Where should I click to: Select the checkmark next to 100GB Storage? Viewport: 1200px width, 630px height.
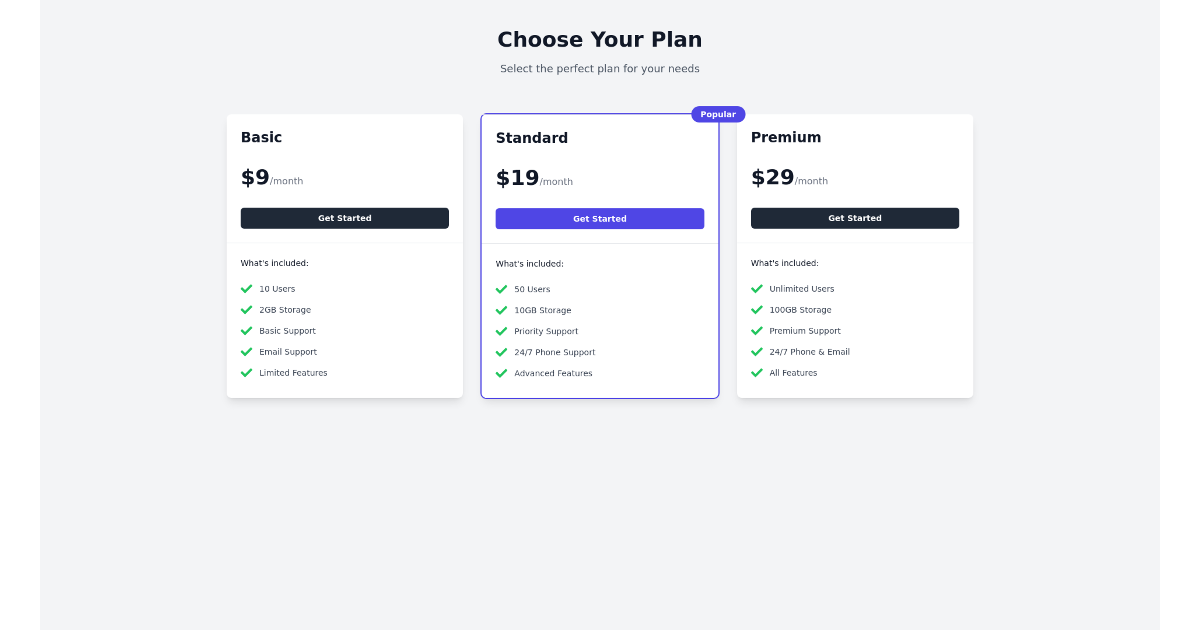[x=757, y=309]
